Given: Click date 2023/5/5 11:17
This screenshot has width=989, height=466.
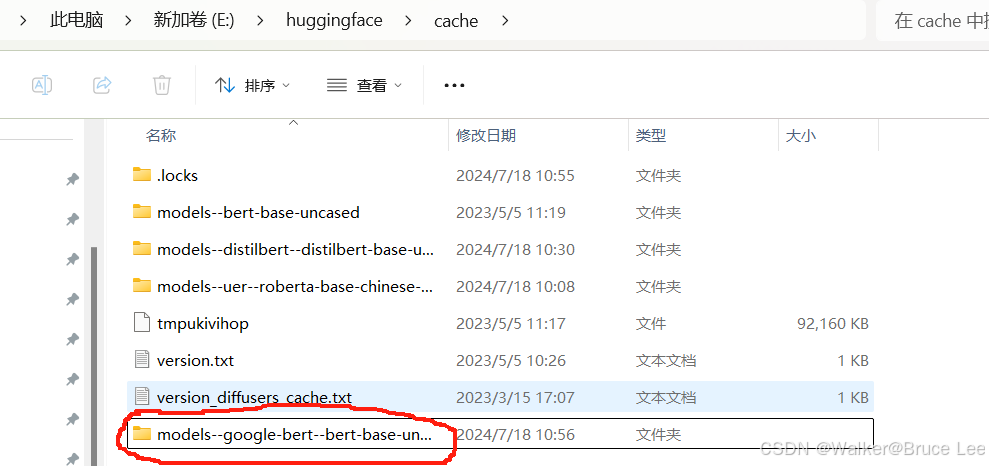Looking at the screenshot, I should [x=511, y=323].
